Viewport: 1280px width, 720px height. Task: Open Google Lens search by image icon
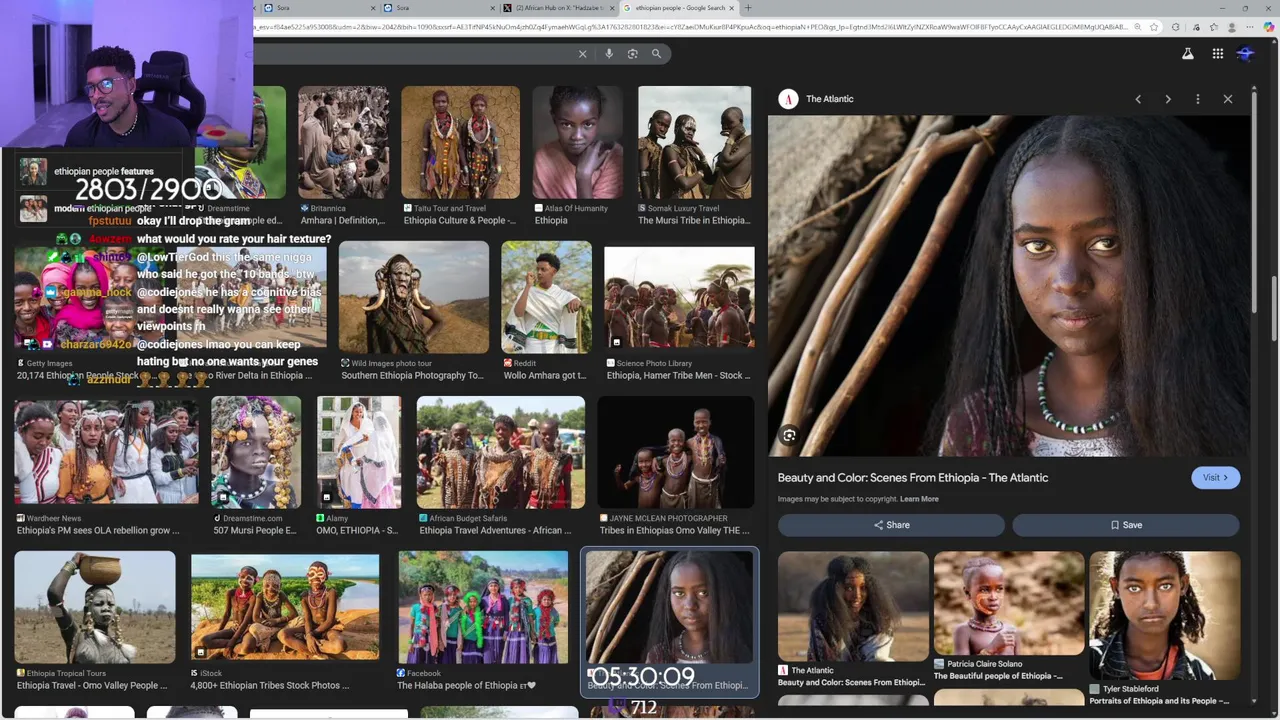click(x=632, y=54)
